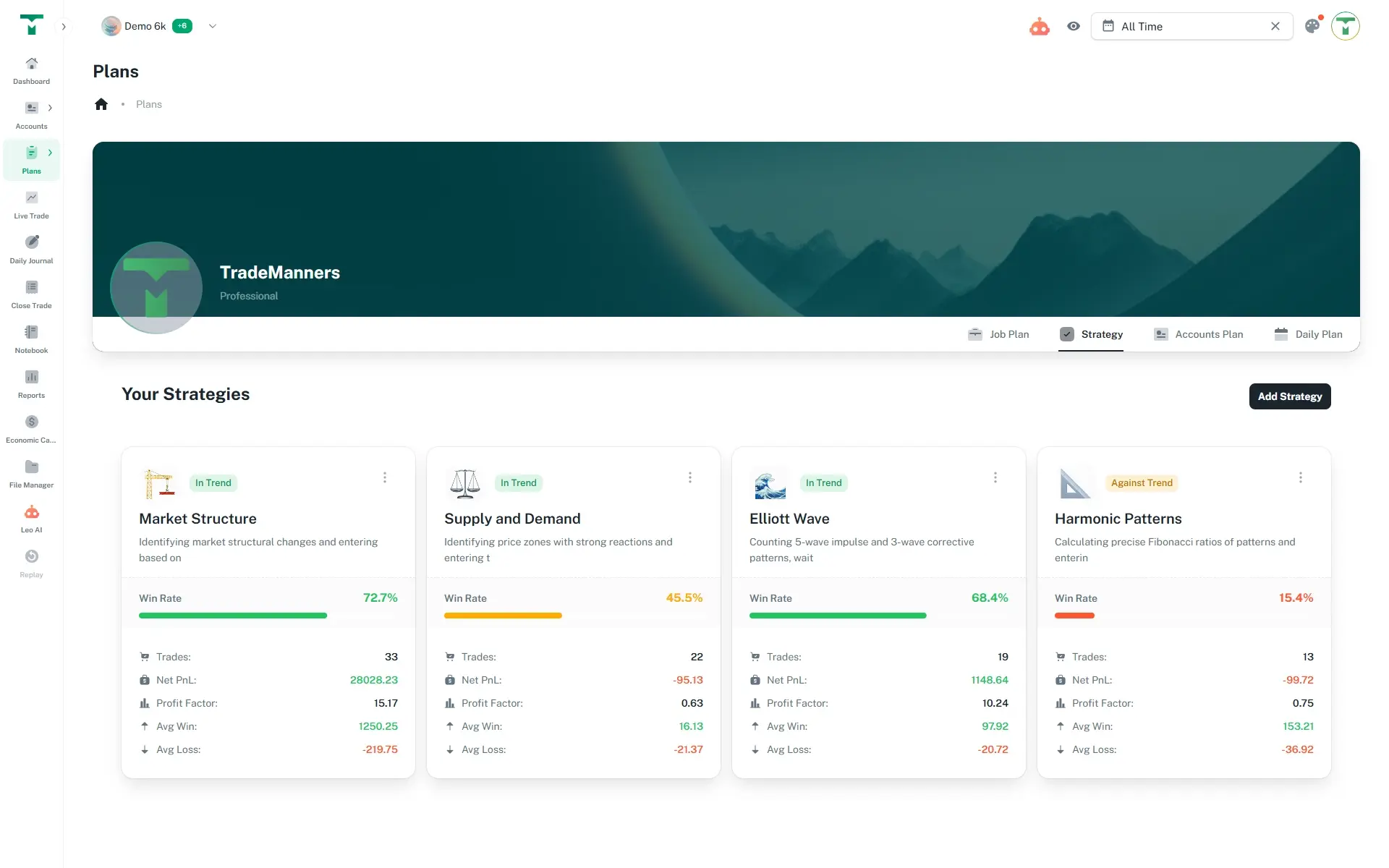Select the Live Trade sidebar icon
The image size is (1389, 868).
[31, 205]
